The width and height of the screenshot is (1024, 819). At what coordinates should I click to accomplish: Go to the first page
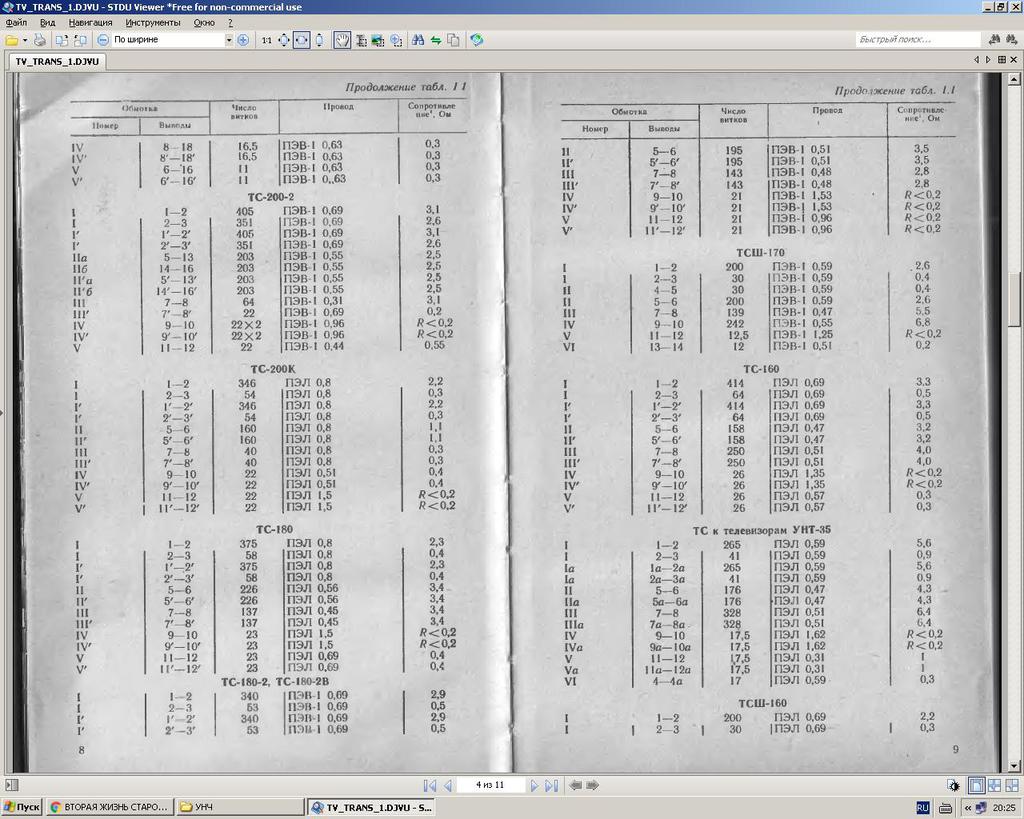pyautogui.click(x=429, y=786)
